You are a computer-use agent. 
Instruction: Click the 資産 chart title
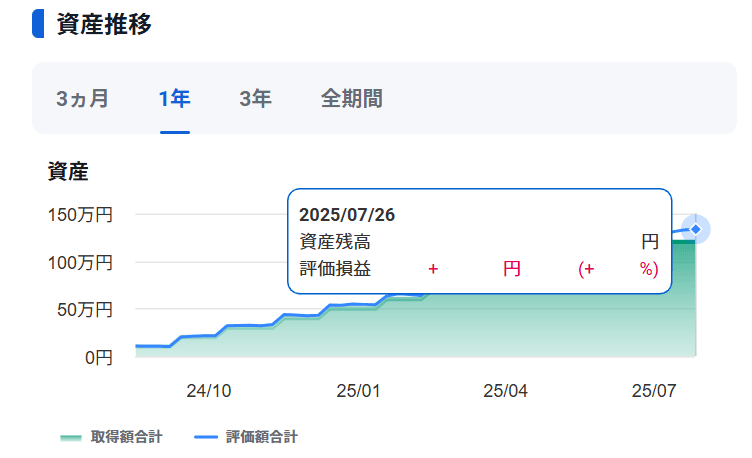click(68, 171)
